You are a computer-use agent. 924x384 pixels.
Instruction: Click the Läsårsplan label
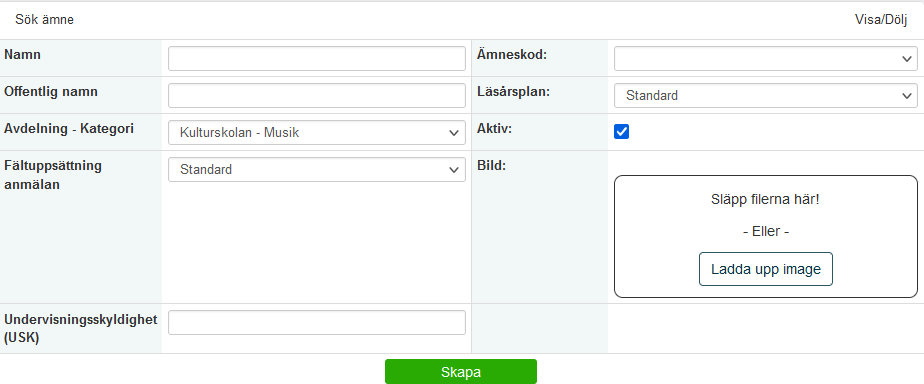pos(513,92)
